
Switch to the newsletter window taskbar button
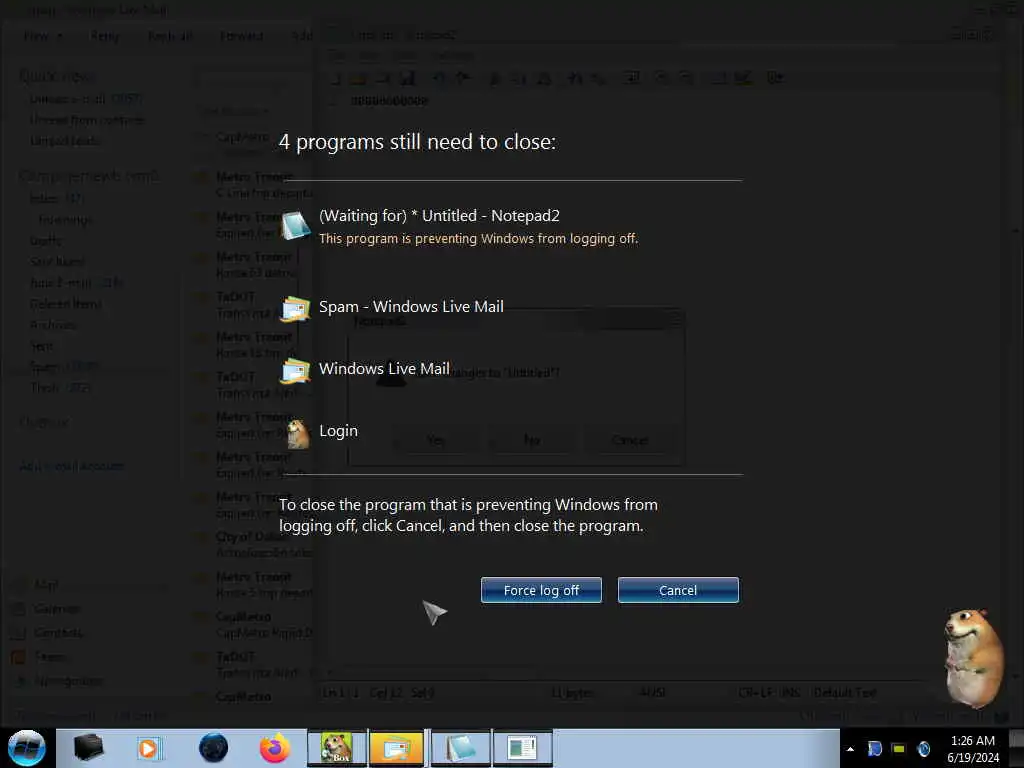(522, 748)
